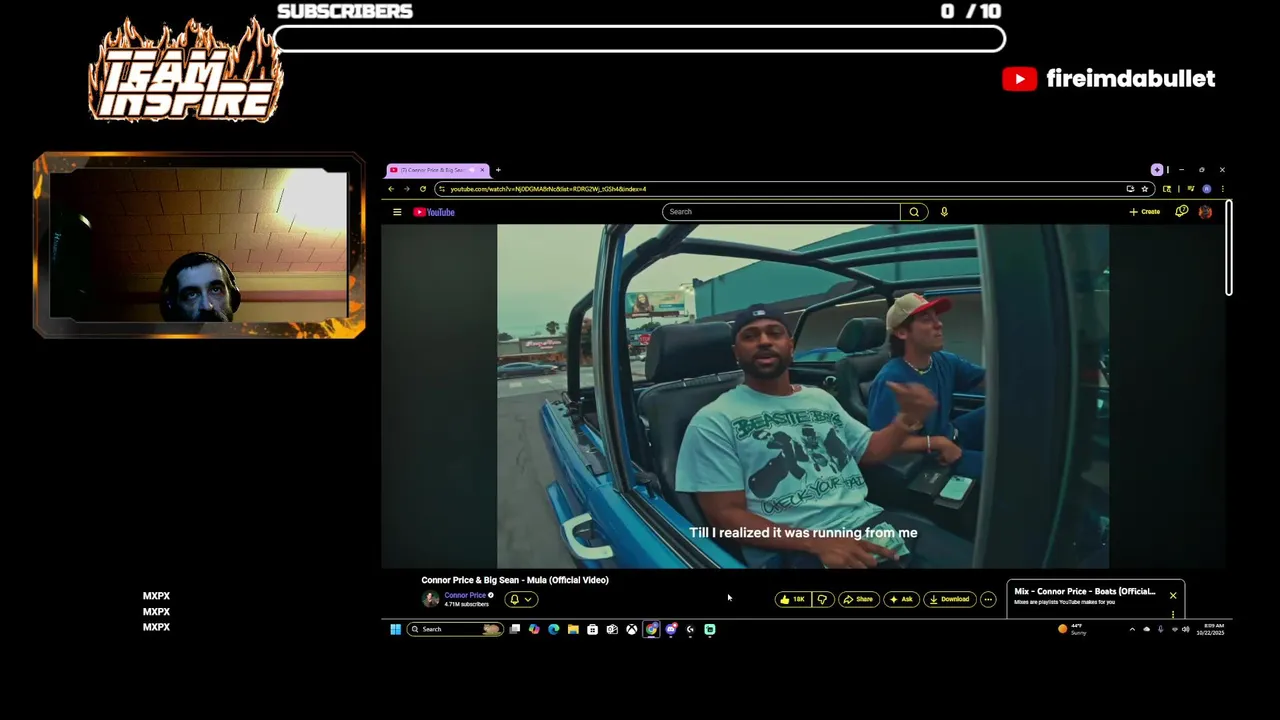1280x720 pixels.
Task: Go forward using the browser forward arrow
Action: pyautogui.click(x=407, y=189)
